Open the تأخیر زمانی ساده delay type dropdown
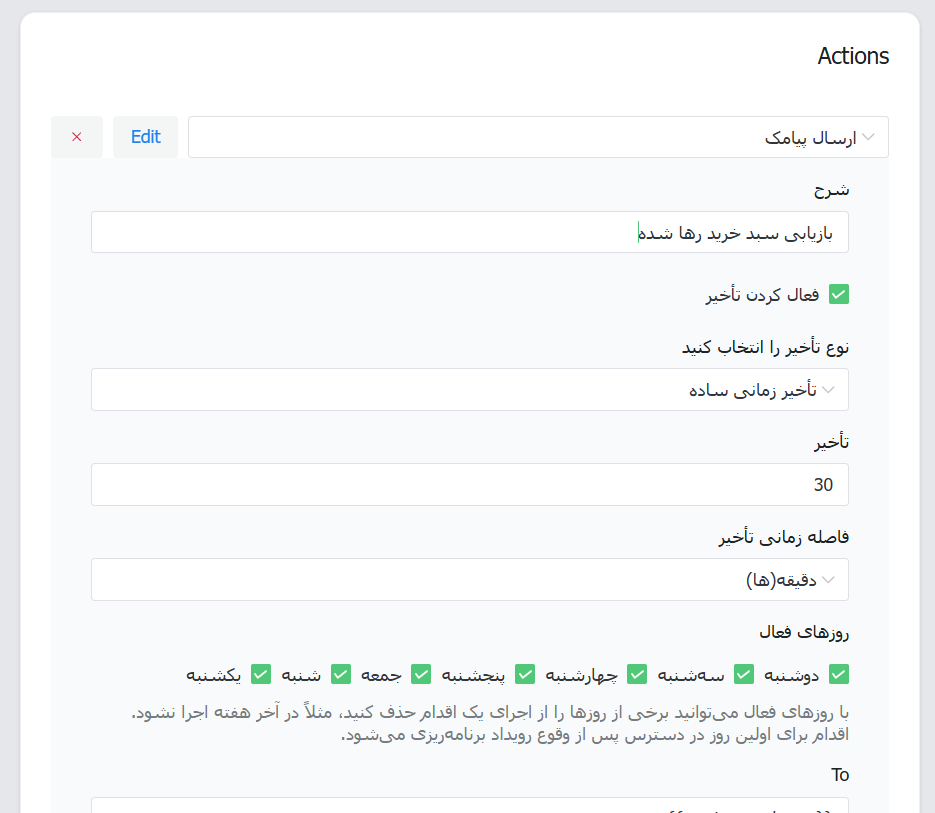935x813 pixels. (469, 390)
